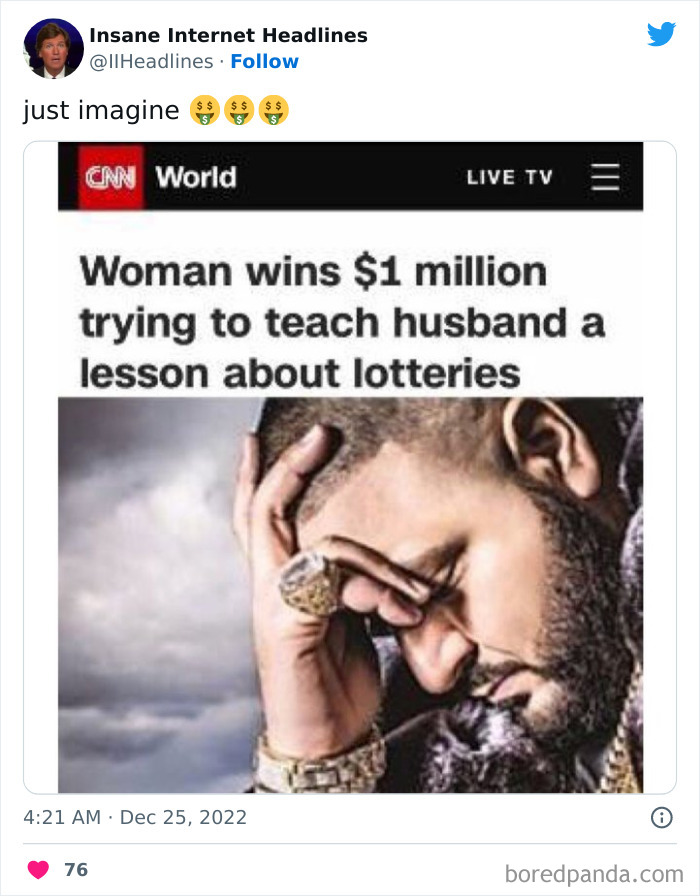
Task: Open the tweet info circle icon
Action: point(662,817)
